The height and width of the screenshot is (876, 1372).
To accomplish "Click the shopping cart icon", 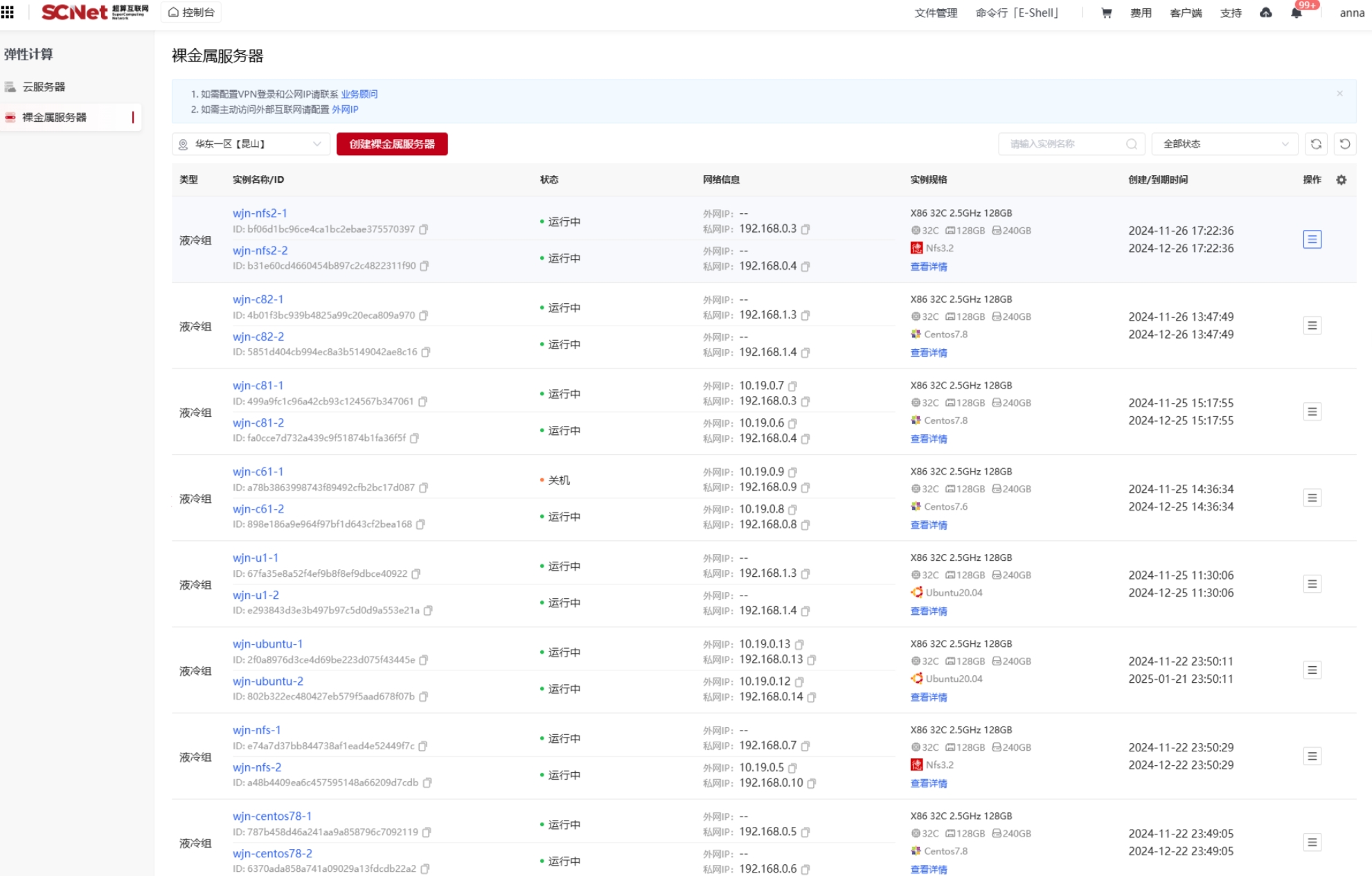I will [x=1106, y=12].
